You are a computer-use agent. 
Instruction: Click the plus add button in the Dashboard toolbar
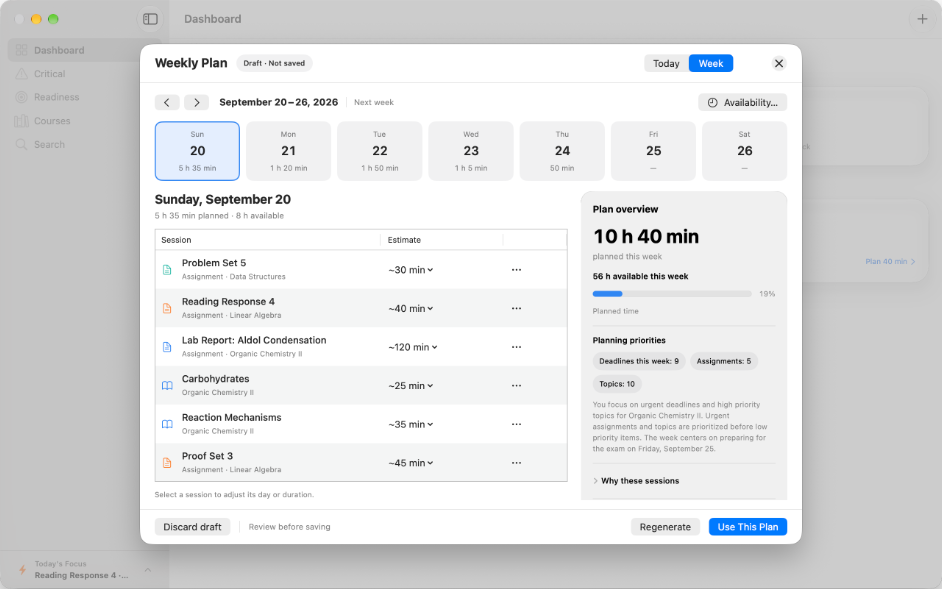pyautogui.click(x=922, y=19)
